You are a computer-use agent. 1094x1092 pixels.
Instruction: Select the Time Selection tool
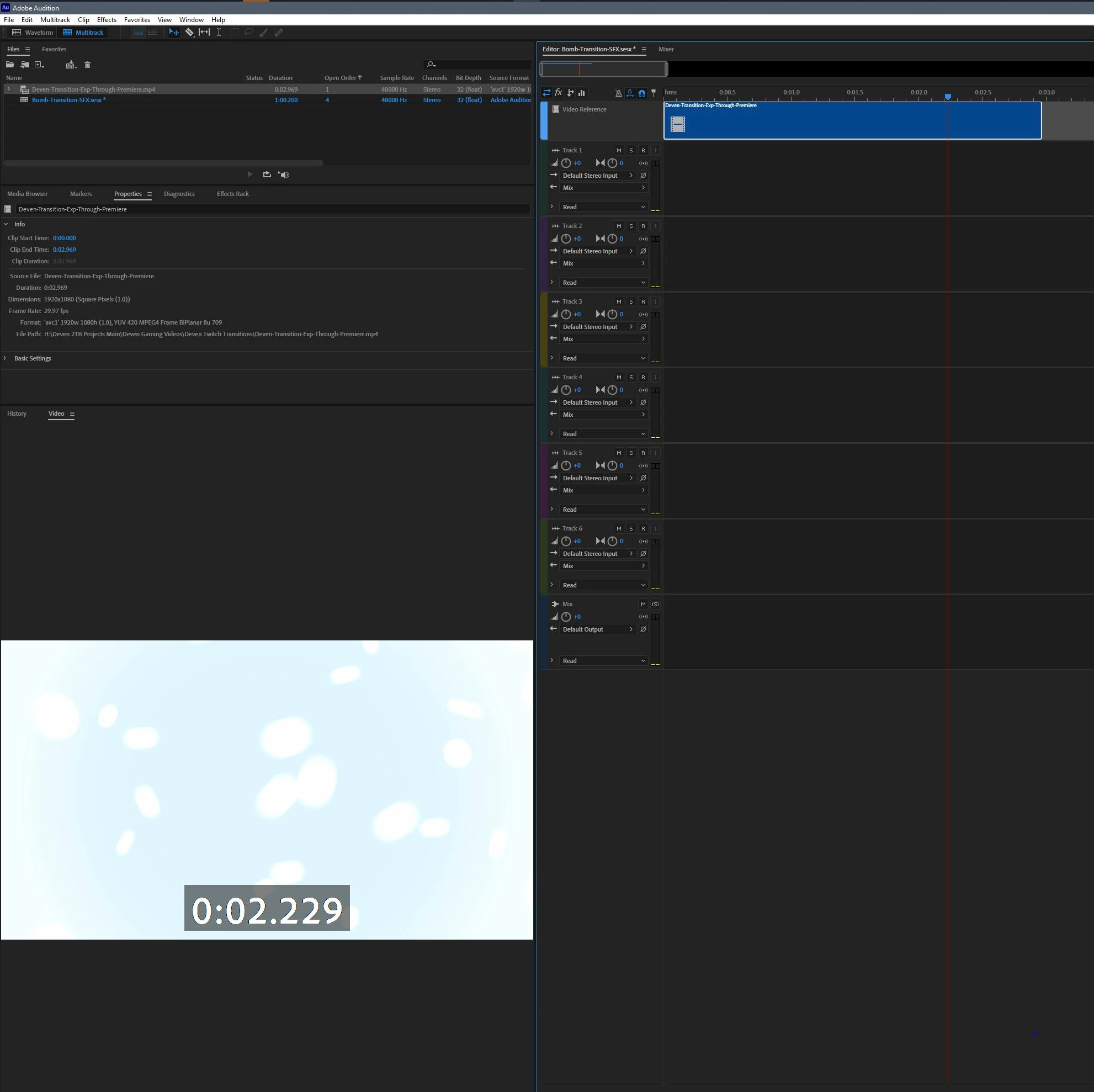(219, 32)
